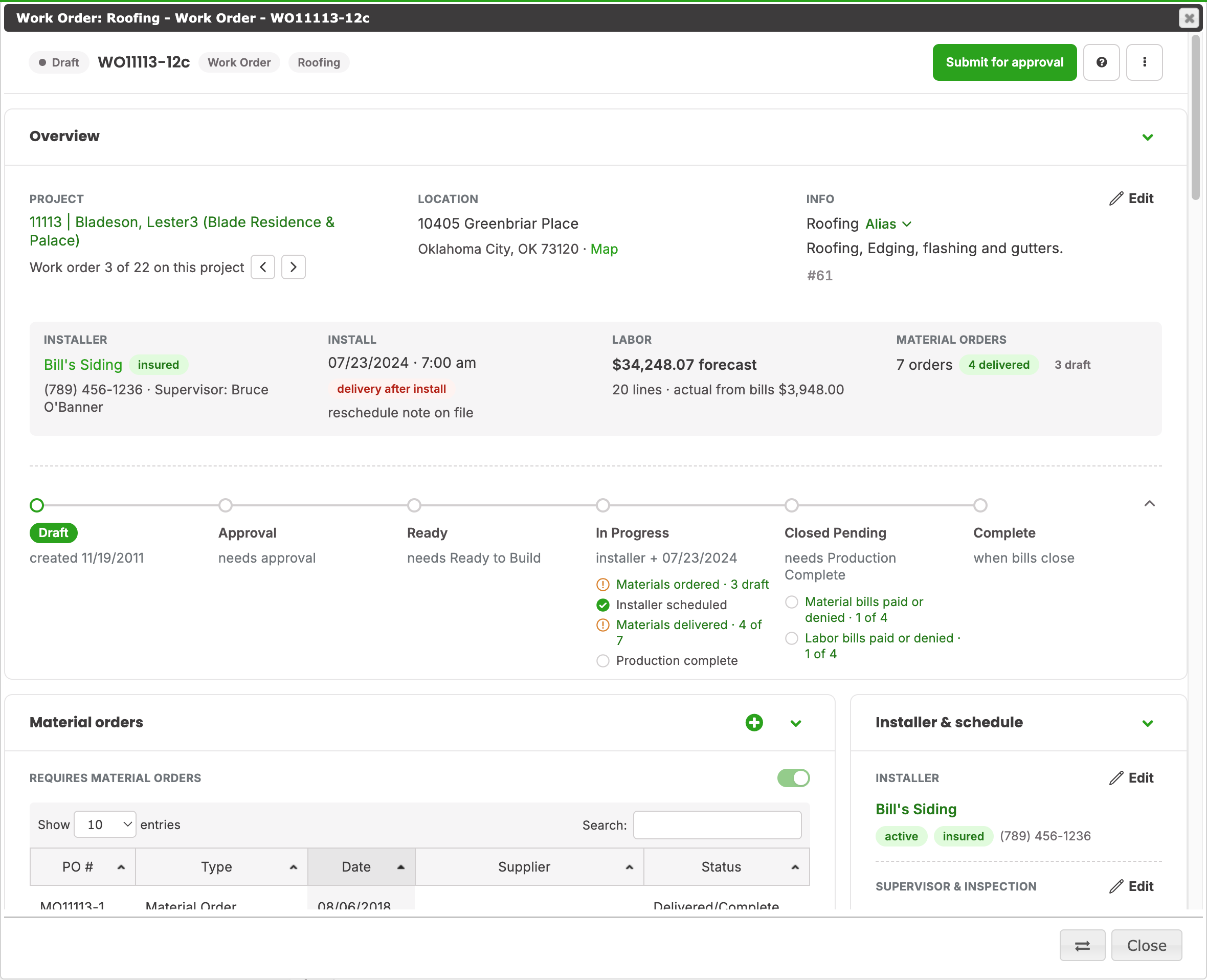The image size is (1207, 980).
Task: Click the 07/23/2024 · 7:00 am install time
Action: tap(402, 363)
